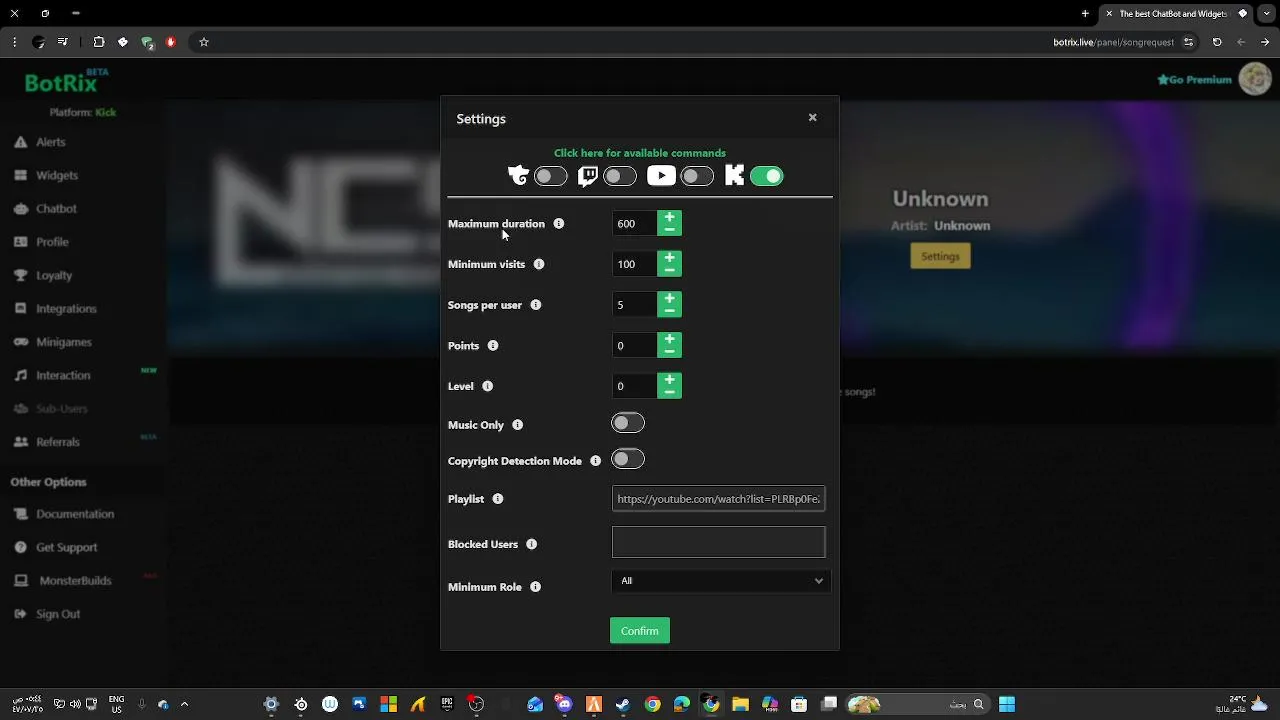Click Points stepper buttons

coord(669,345)
